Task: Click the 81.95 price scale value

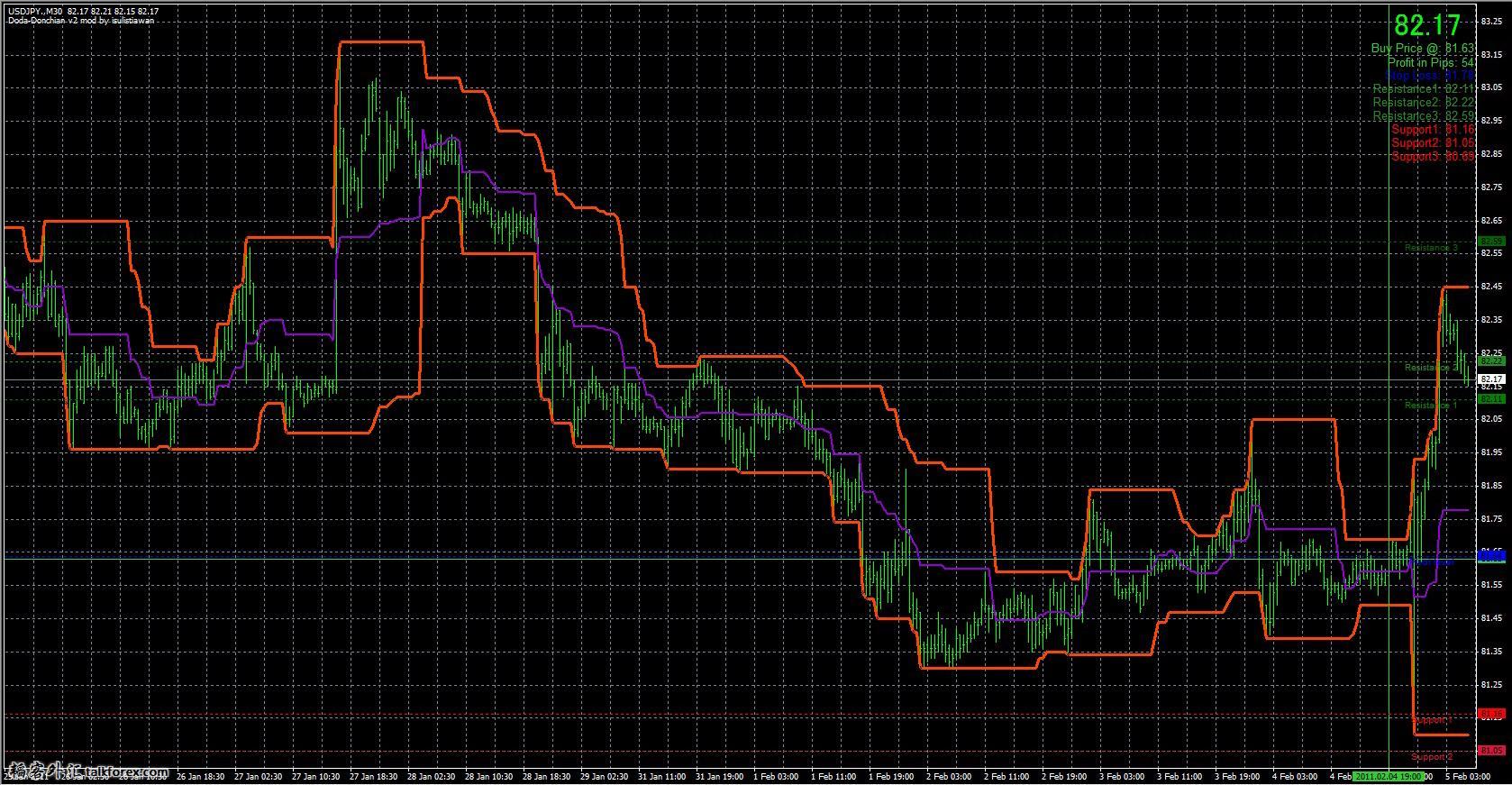Action: (x=1492, y=452)
